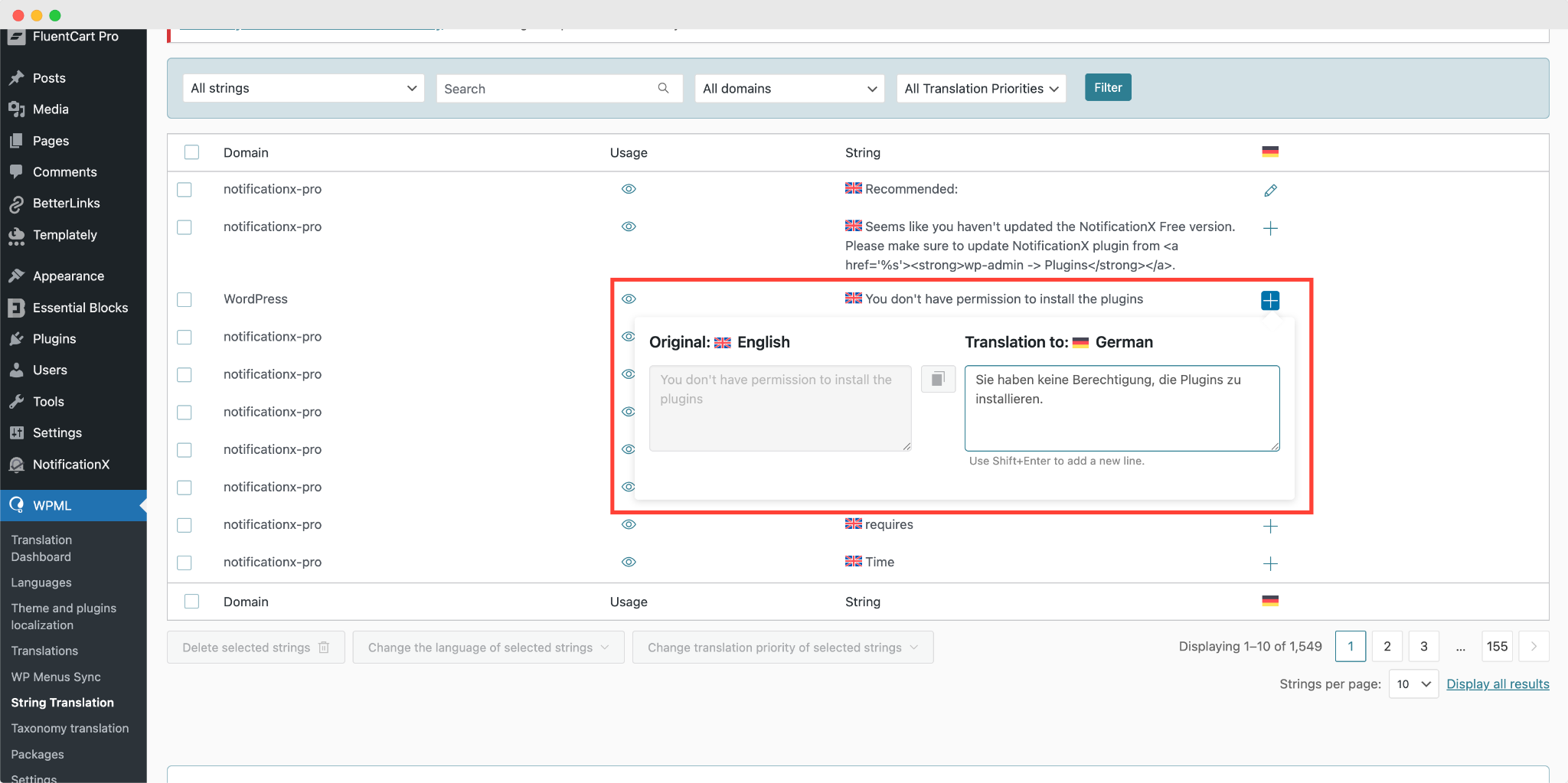Open 'All Translation Priorities' dropdown
Viewport: 1568px width, 783px height.
(x=981, y=89)
